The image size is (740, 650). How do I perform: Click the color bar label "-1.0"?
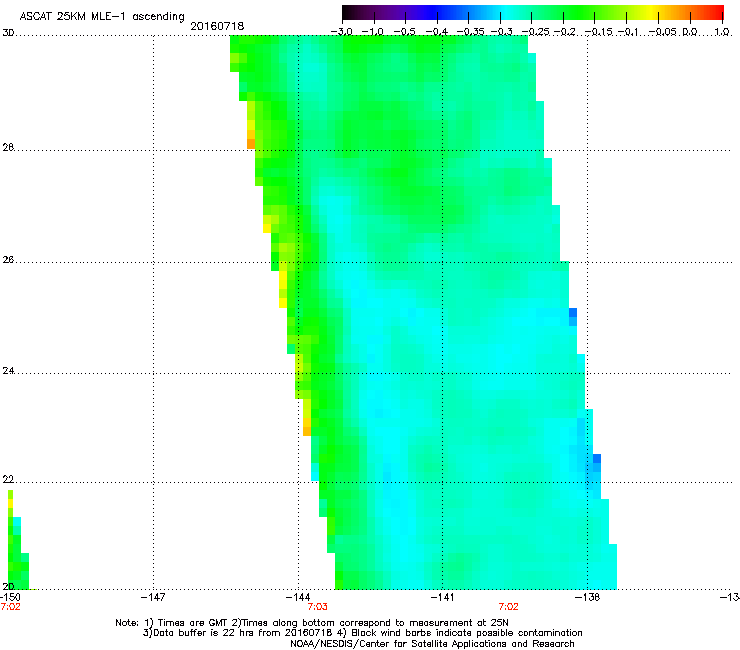(373, 32)
